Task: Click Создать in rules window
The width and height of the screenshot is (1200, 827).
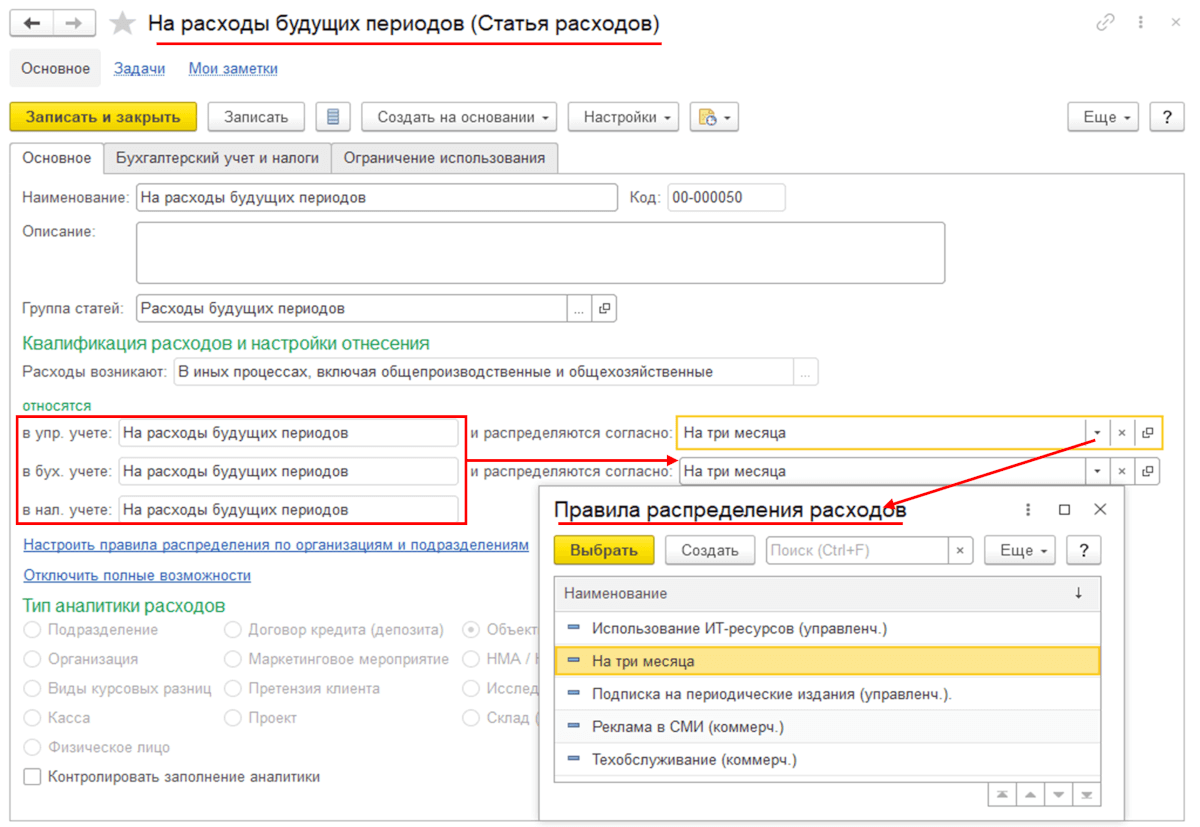Action: coord(710,550)
